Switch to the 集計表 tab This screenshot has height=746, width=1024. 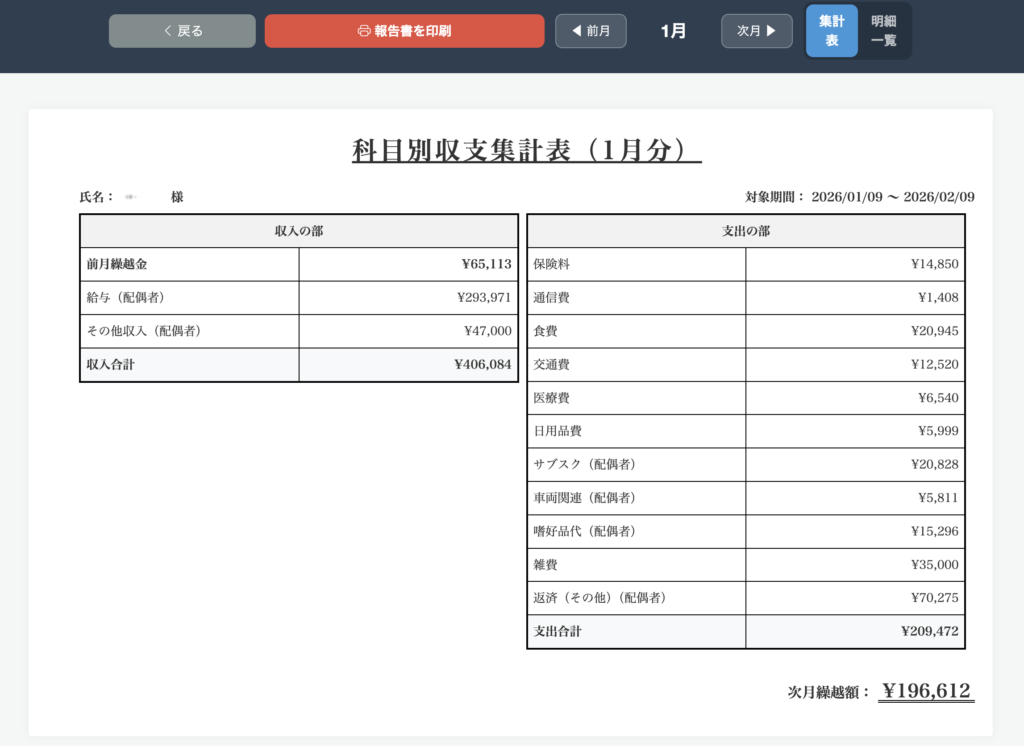(x=831, y=31)
